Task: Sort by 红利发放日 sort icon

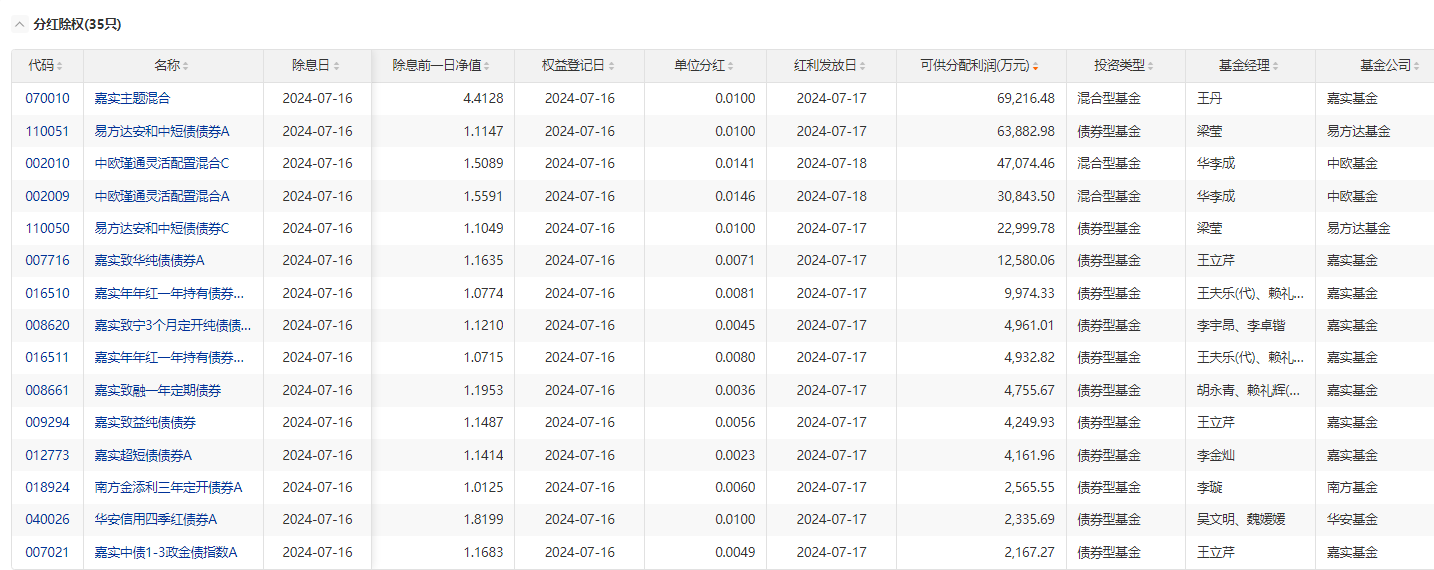Action: click(x=864, y=66)
